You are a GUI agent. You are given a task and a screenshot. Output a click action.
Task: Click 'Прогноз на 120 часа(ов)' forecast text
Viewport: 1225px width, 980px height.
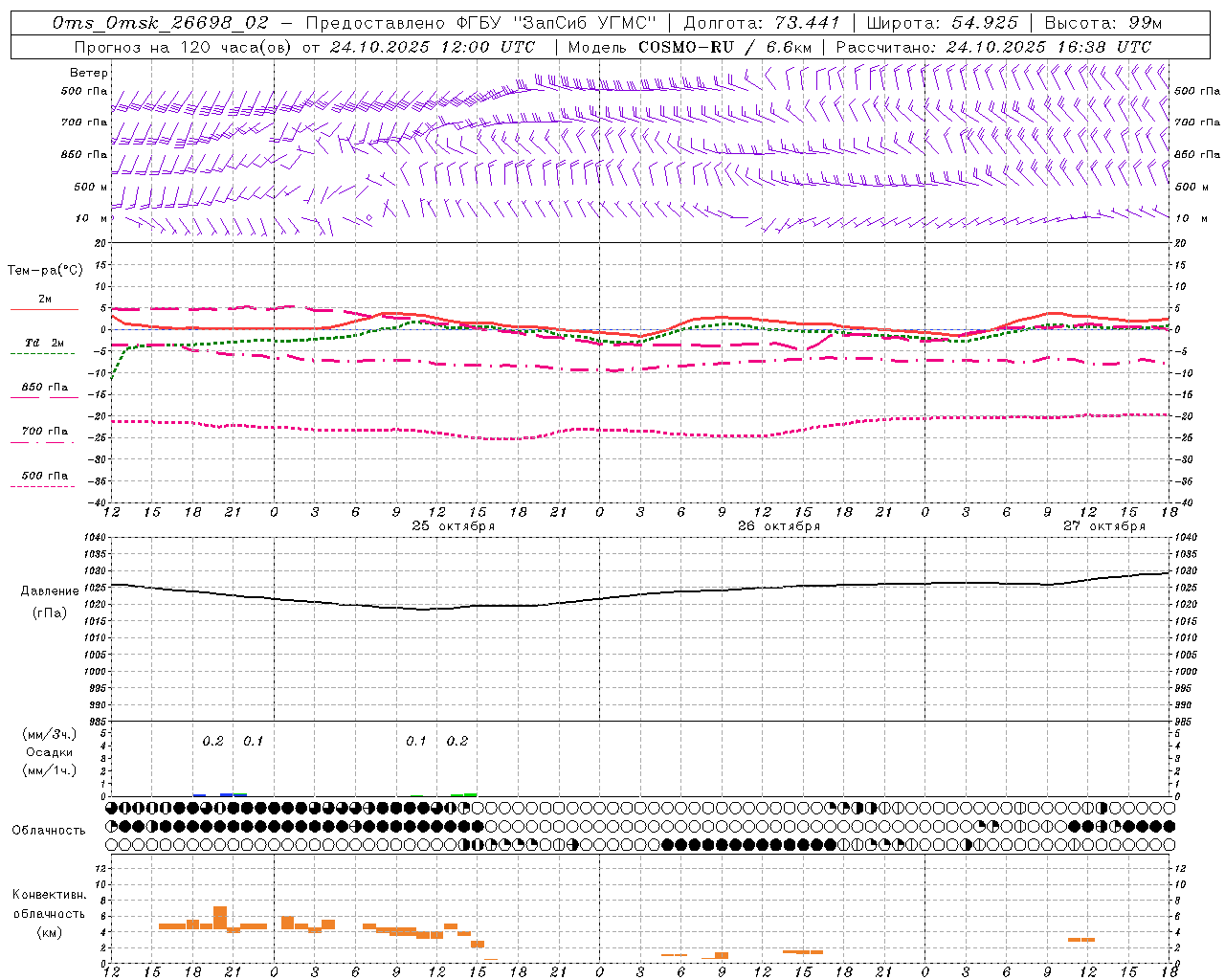coord(184,47)
